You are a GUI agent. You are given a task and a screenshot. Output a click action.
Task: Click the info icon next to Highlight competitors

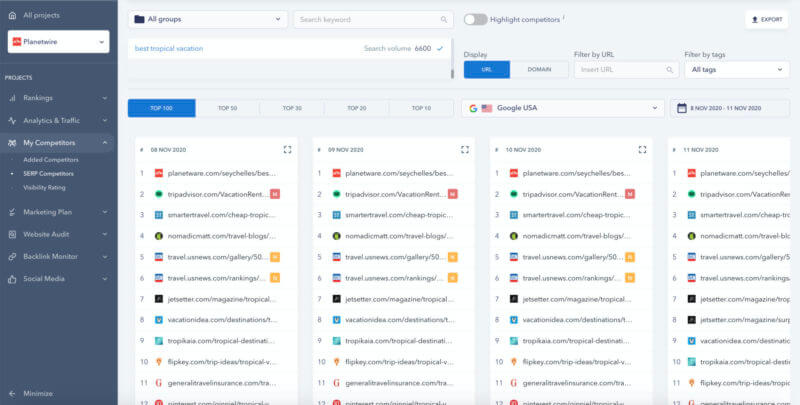click(x=564, y=18)
